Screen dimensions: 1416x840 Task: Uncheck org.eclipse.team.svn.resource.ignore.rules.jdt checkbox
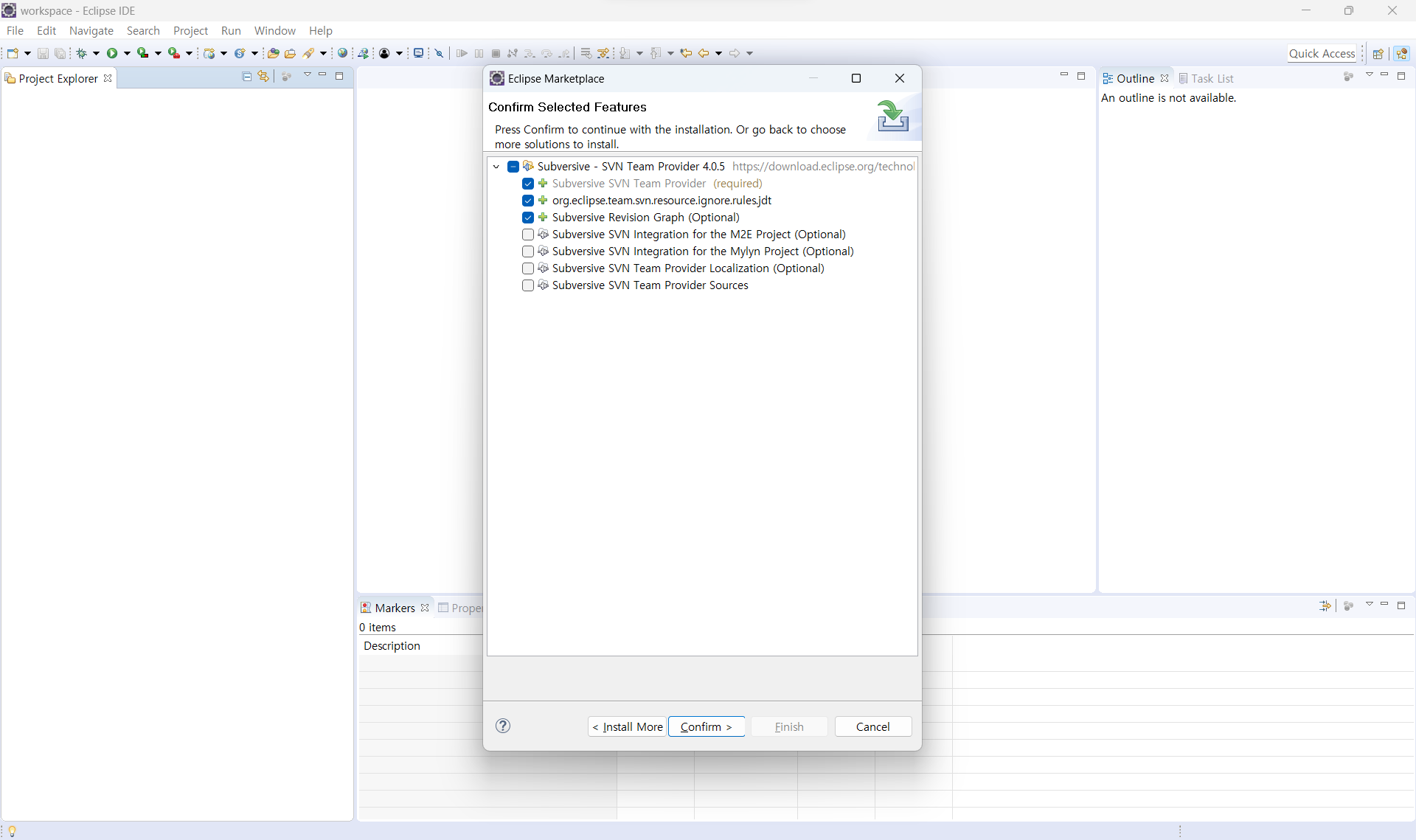(x=528, y=201)
